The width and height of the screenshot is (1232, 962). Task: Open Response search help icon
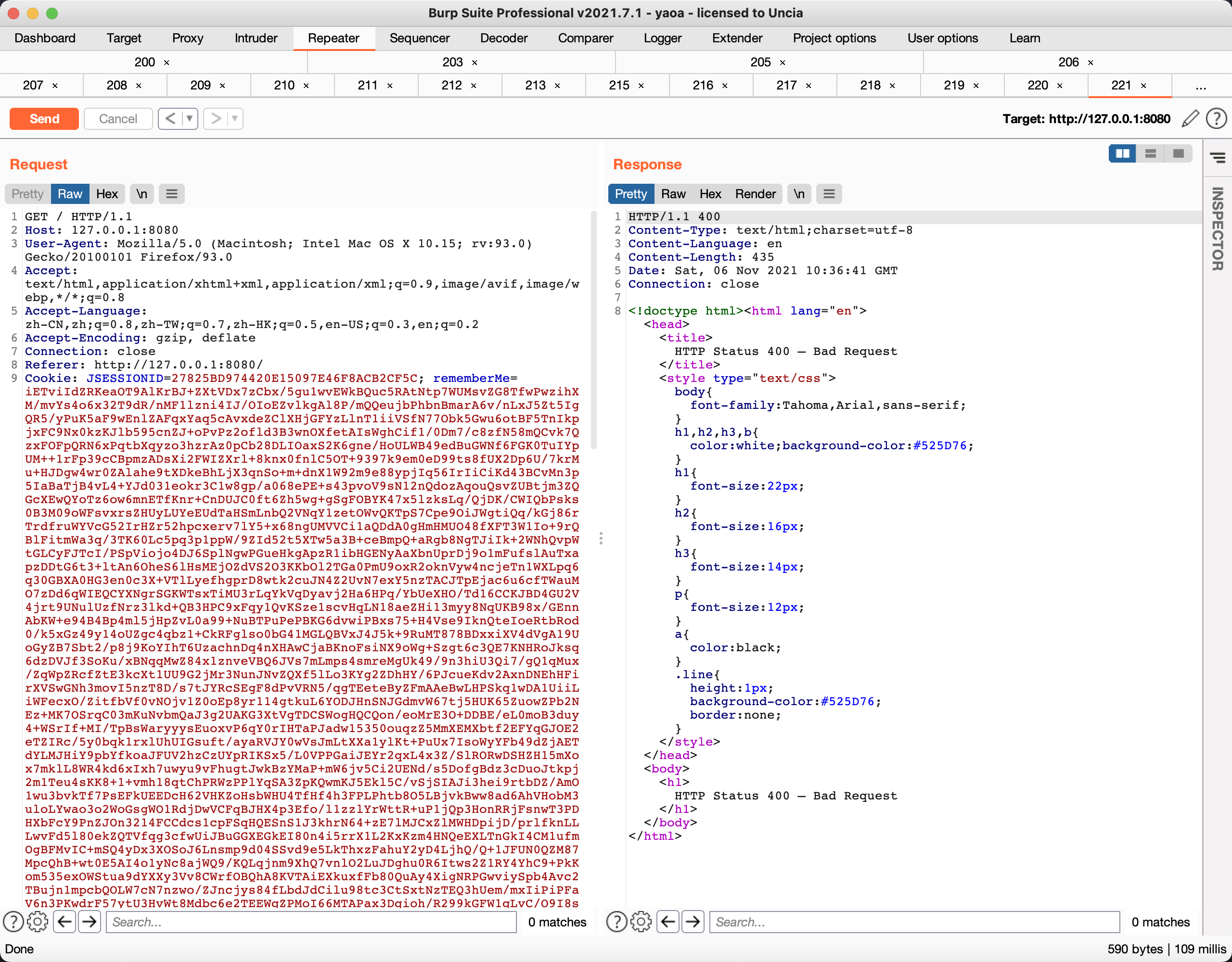pos(616,922)
